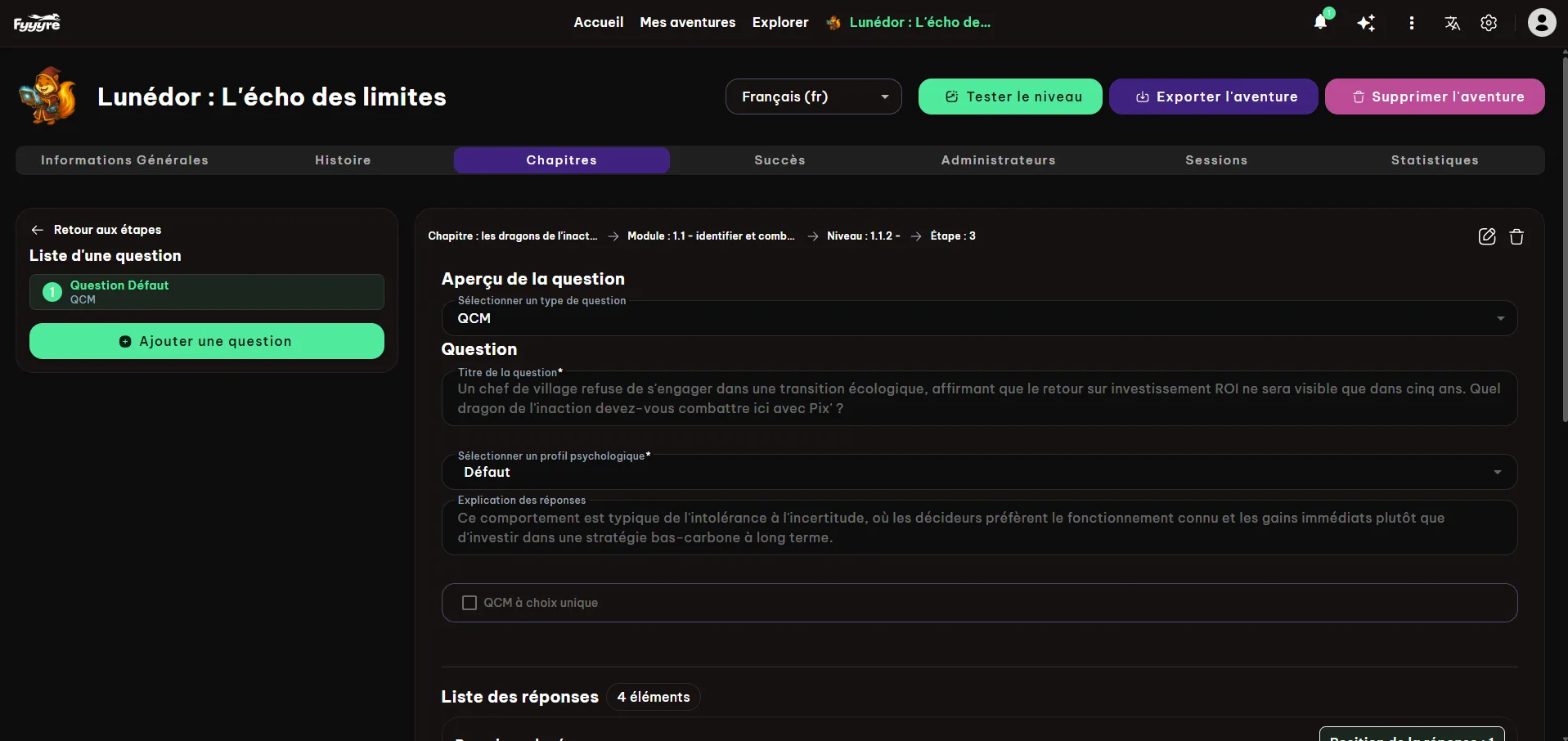
Task: Open the question type QCM dropdown
Action: click(x=979, y=318)
